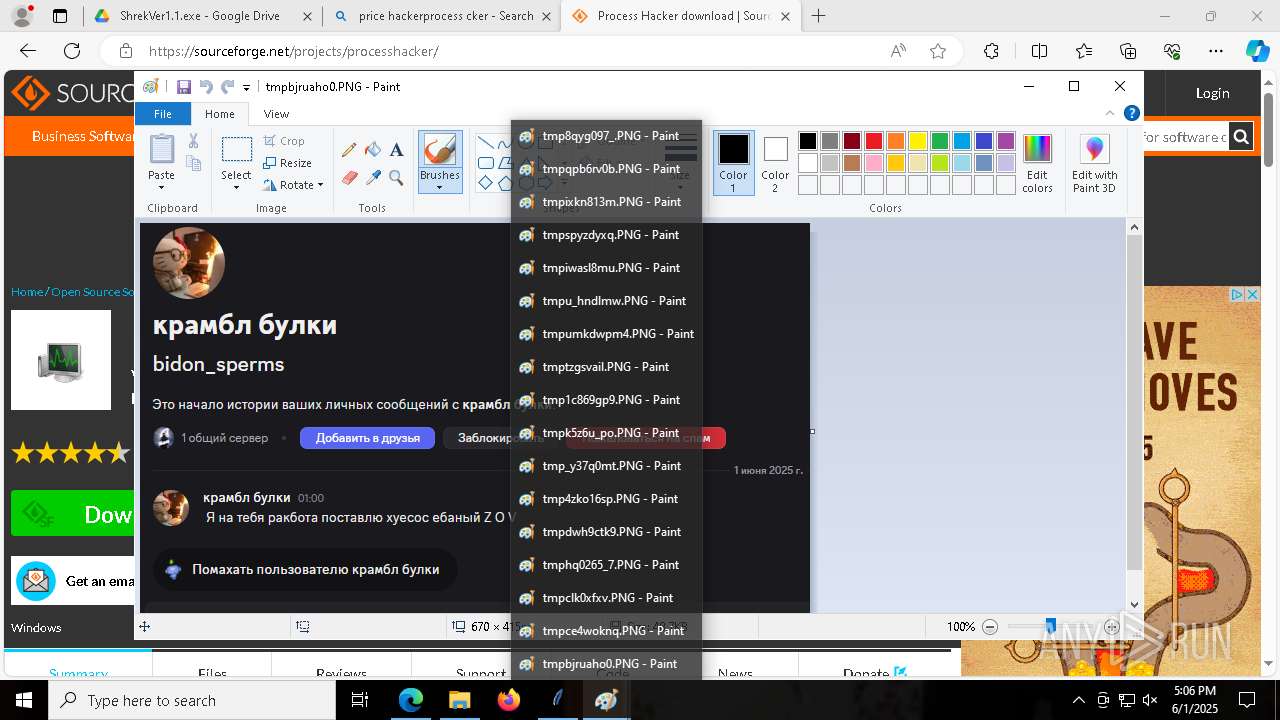Open Paste dropdown arrow
This screenshot has width=1280, height=720.
pos(161,188)
